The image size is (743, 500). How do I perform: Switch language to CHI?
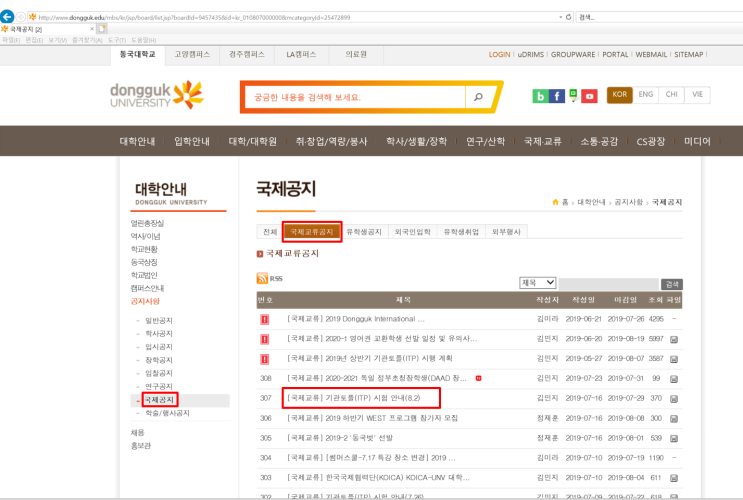point(671,94)
